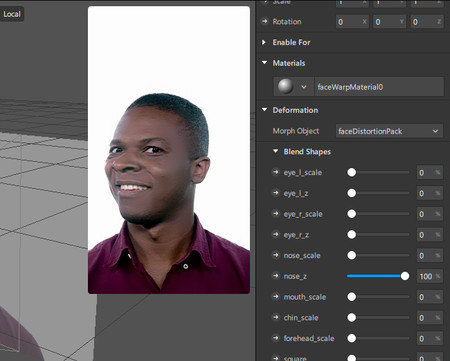Click the arrow icon beside eye_l_scale
The height and width of the screenshot is (361, 450).
(x=275, y=172)
